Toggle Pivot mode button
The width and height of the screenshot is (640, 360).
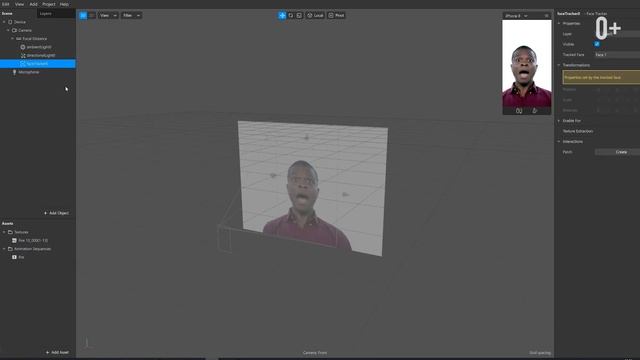(x=336, y=16)
